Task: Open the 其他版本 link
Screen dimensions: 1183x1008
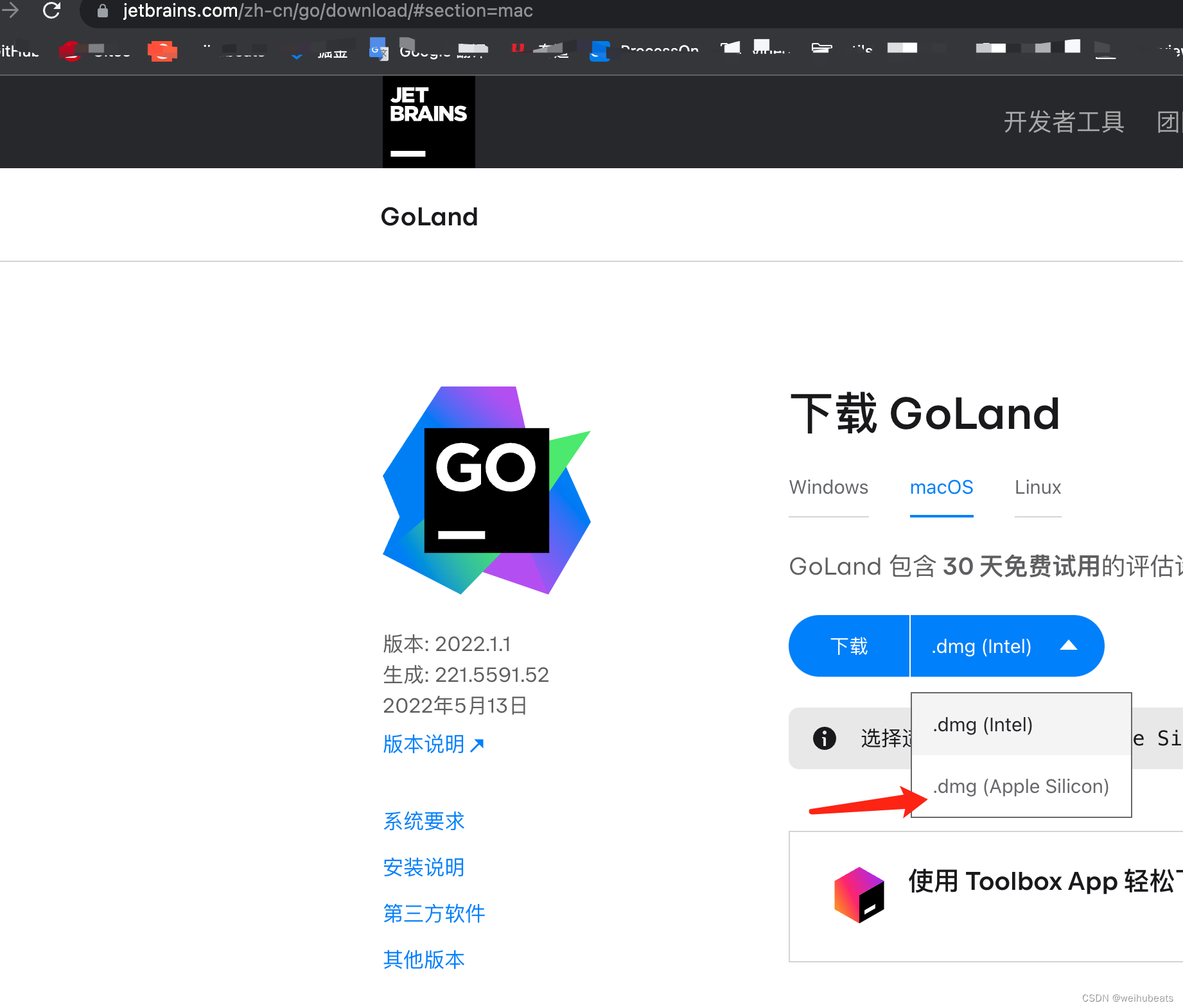Action: (x=424, y=960)
